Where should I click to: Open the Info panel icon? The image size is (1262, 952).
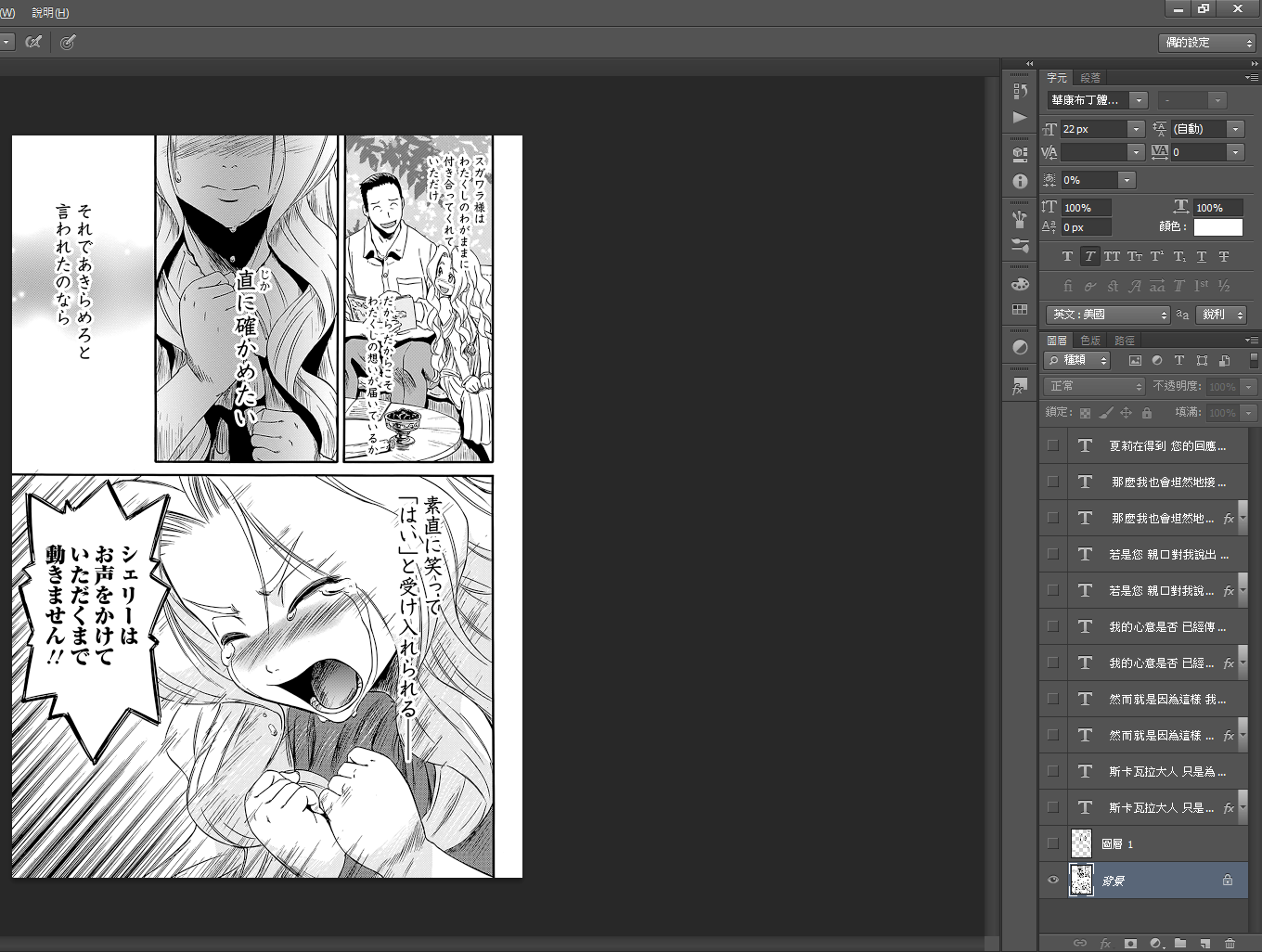click(1020, 181)
